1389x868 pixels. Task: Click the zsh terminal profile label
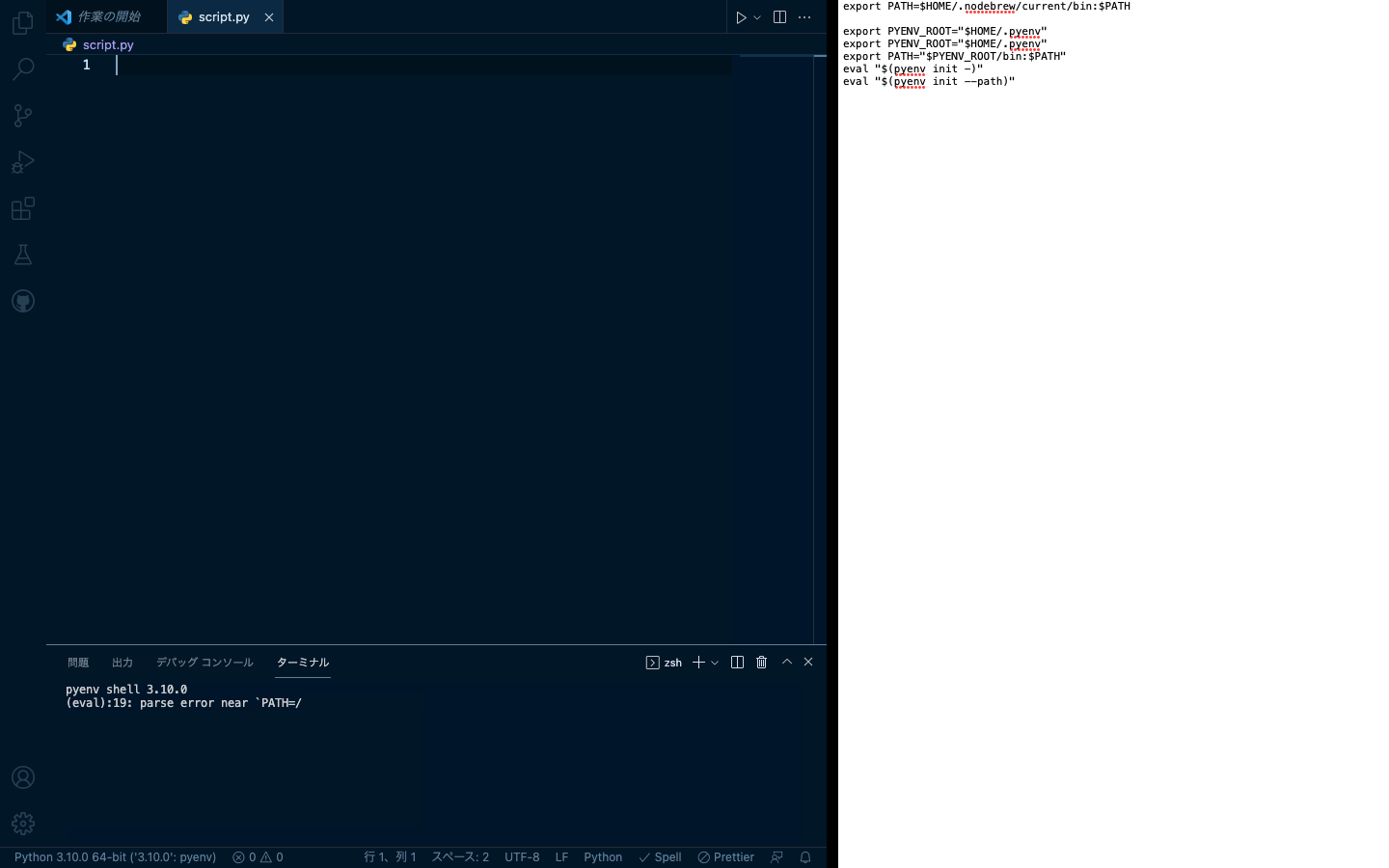tap(664, 663)
